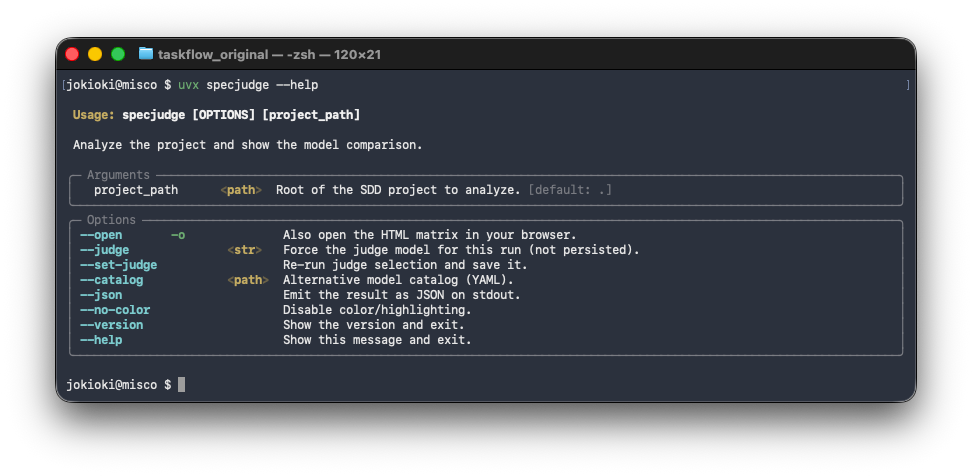
Task: Click the --catalog option text
Action: click(112, 280)
